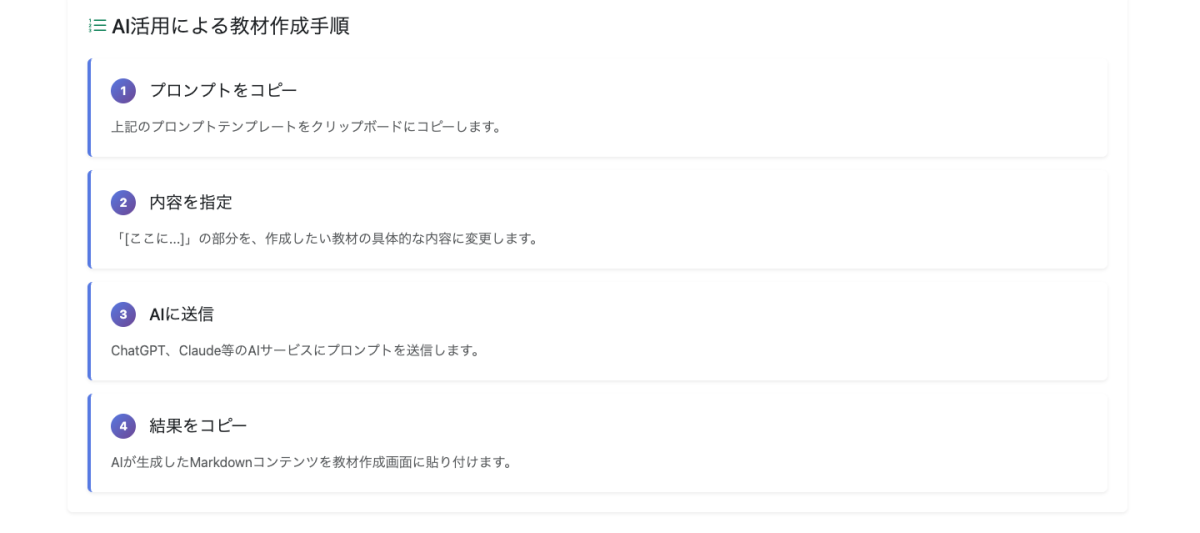Click the 「[ここに...]」 instruction description text

[325, 239]
